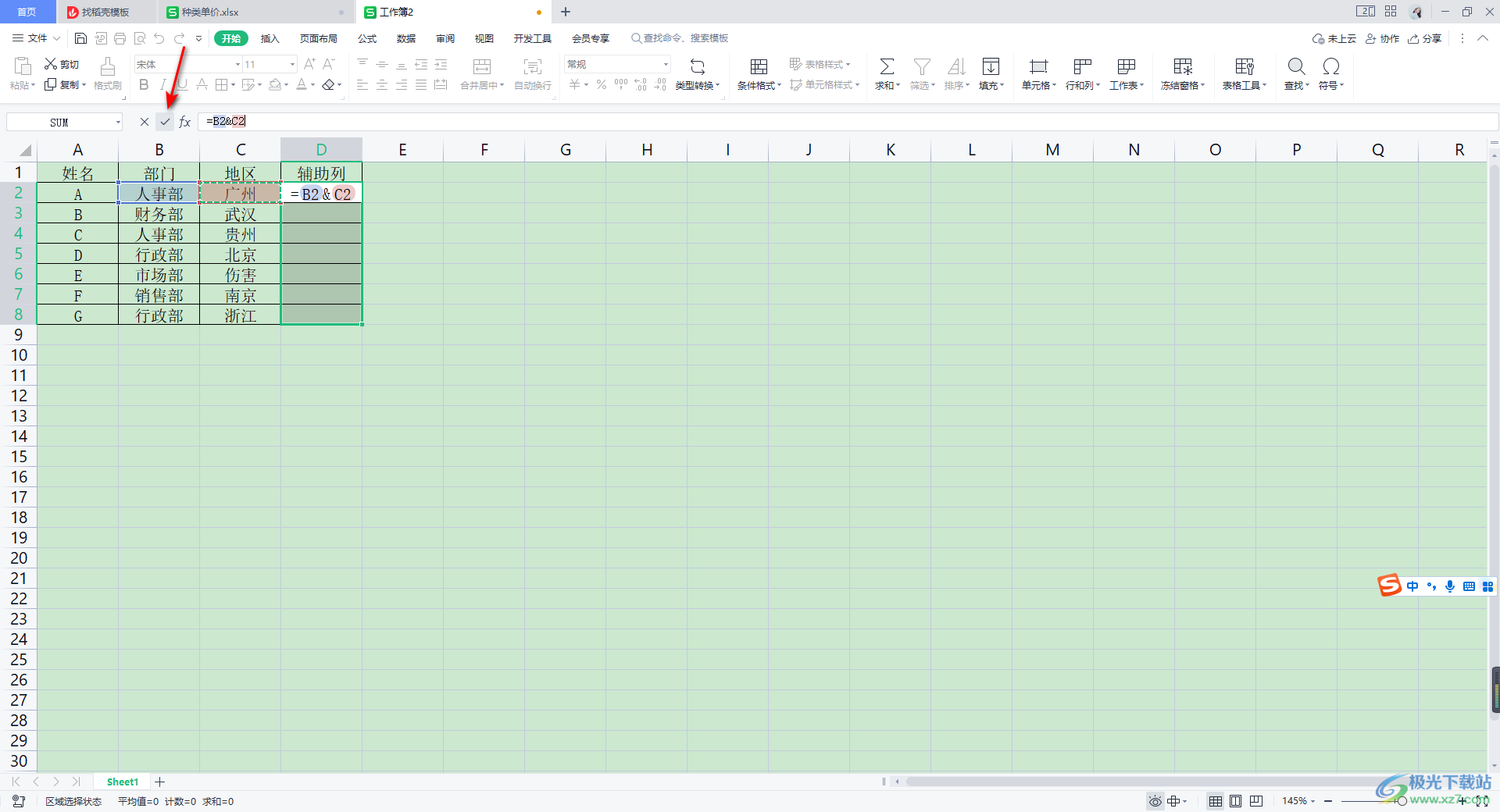The height and width of the screenshot is (812, 1500).
Task: Switch to page break preview in status bar
Action: 1256,801
